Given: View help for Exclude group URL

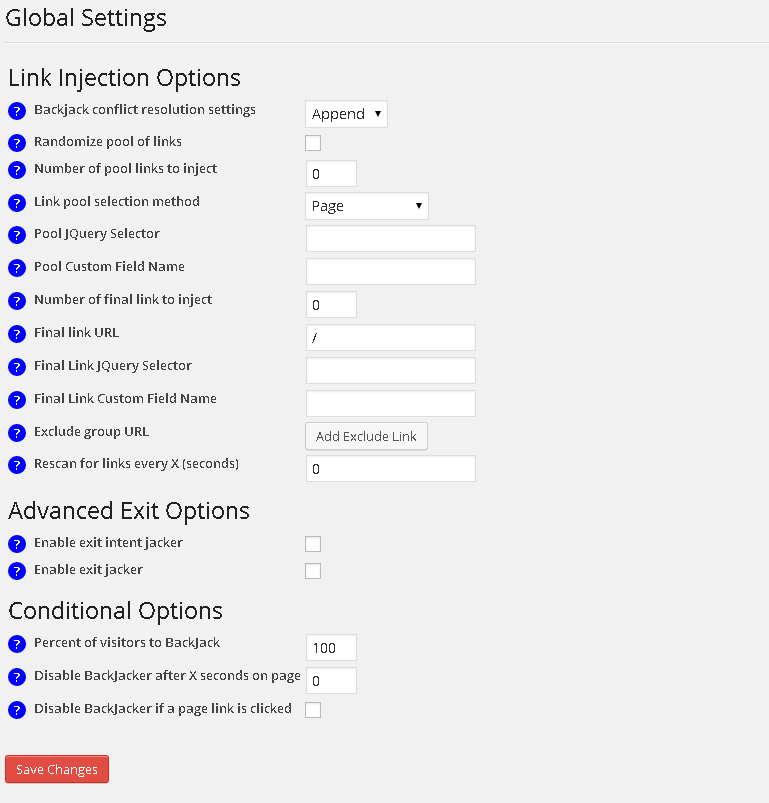Looking at the screenshot, I should [16, 433].
